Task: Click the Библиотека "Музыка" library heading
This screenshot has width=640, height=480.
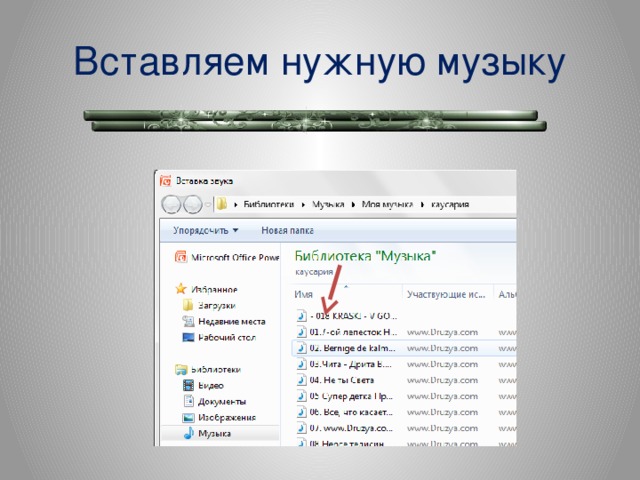Action: point(365,256)
